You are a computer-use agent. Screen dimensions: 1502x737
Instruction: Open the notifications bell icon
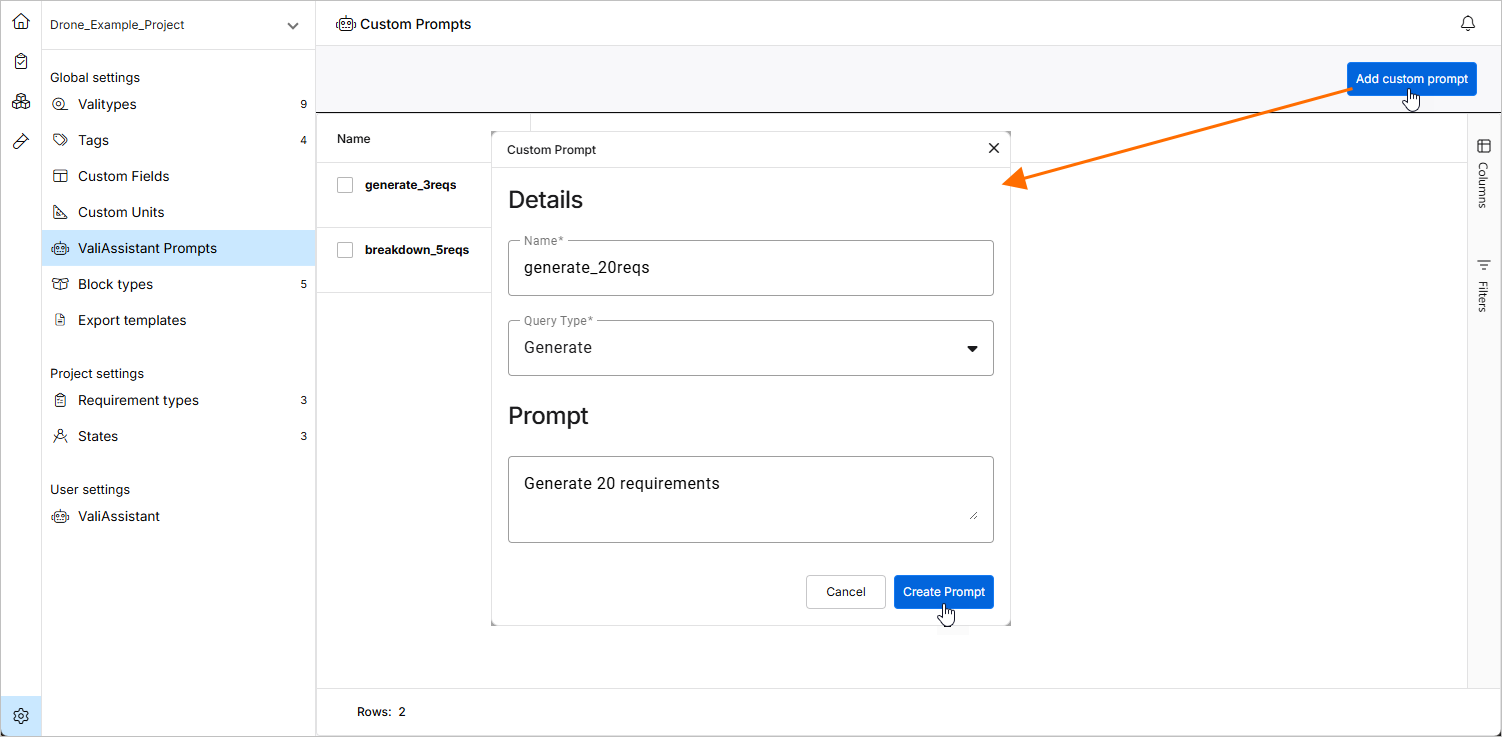pyautogui.click(x=1468, y=23)
